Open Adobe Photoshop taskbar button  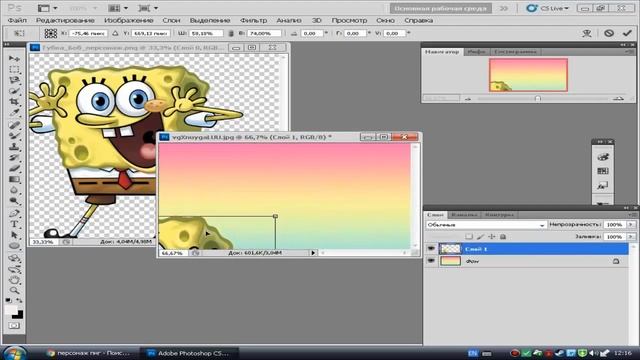pyautogui.click(x=189, y=353)
